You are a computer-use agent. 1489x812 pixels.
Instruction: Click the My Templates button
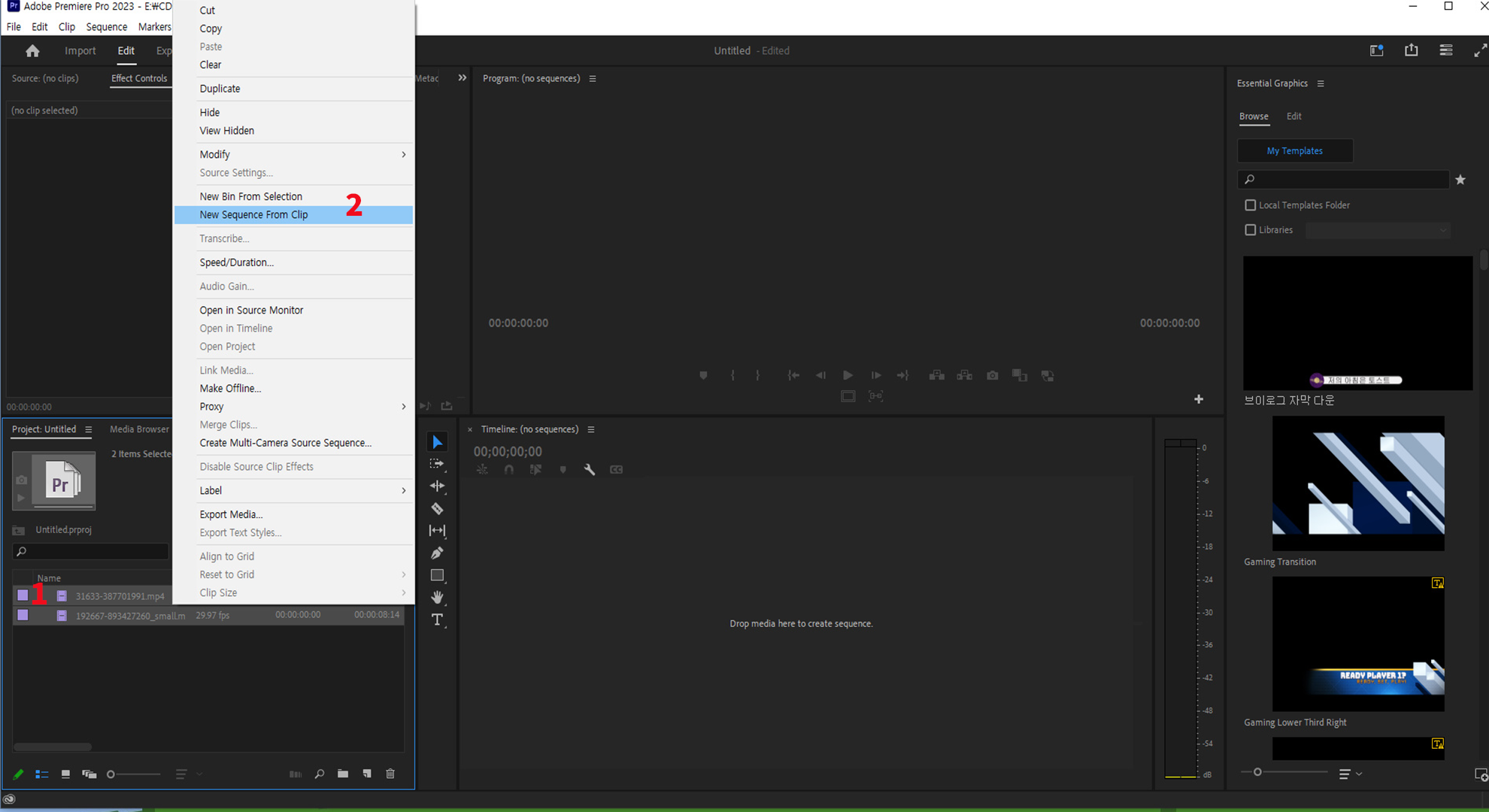click(x=1294, y=151)
